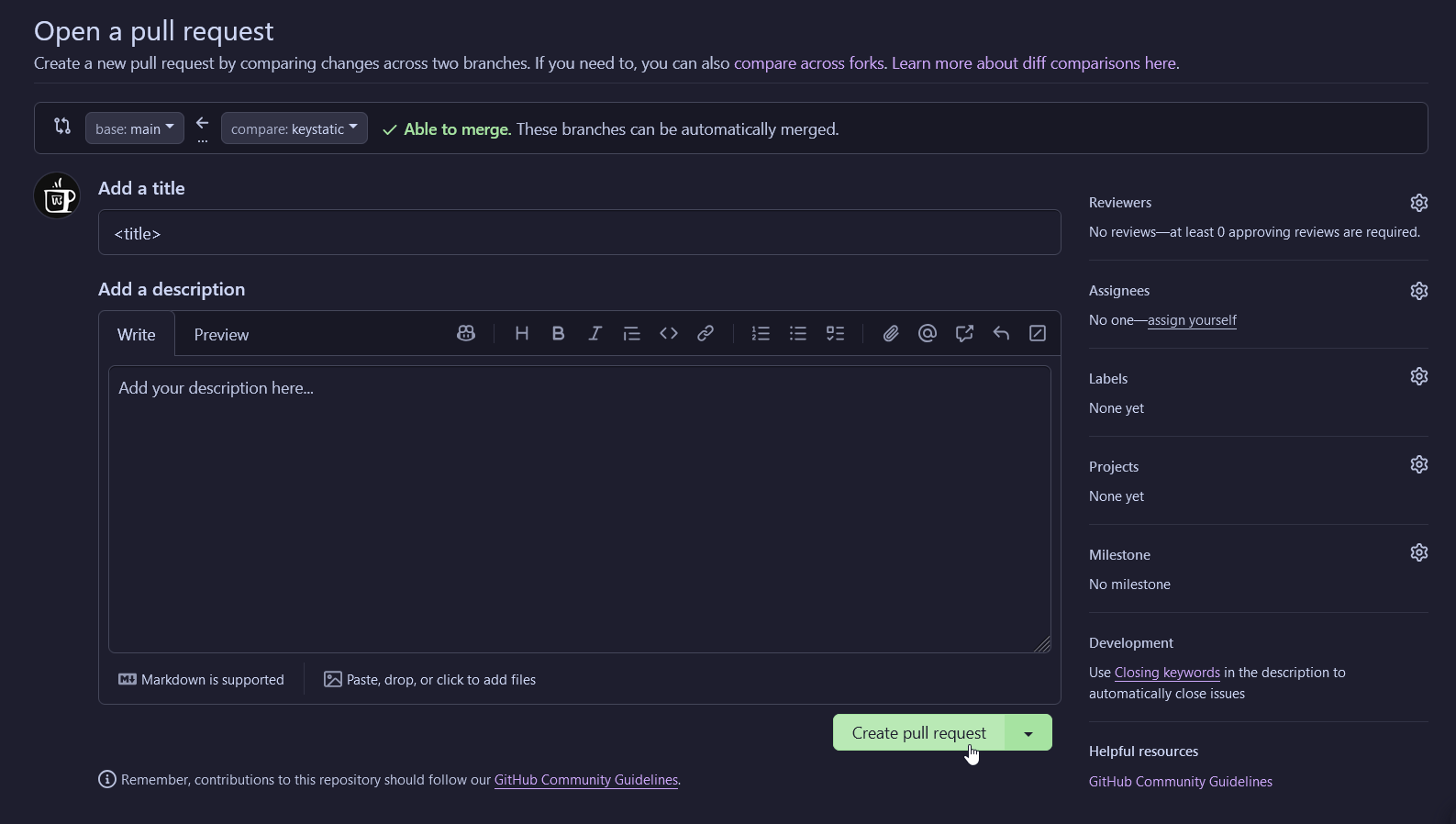Insert a numbered list
This screenshot has width=1456, height=824.
pos(761,334)
